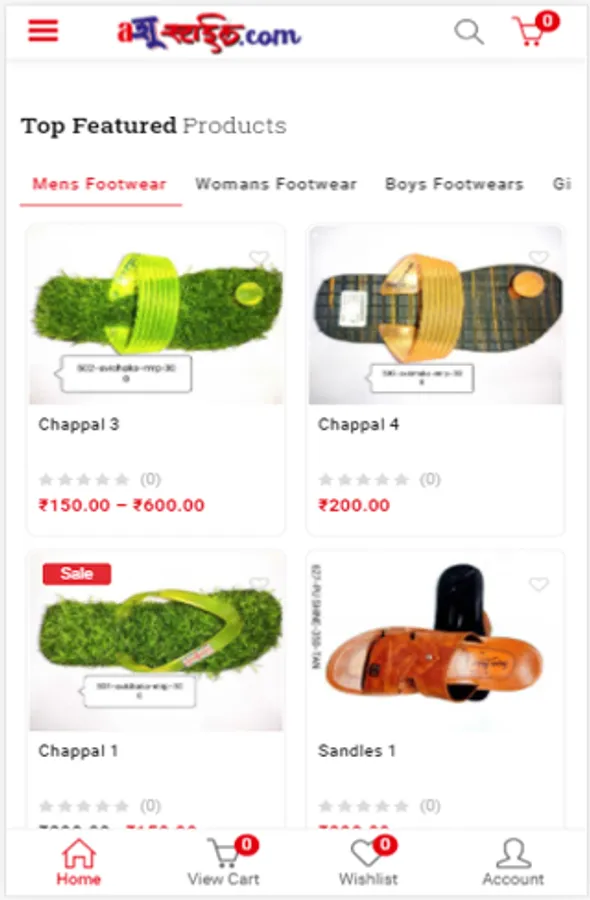Click the site logo in header

click(x=209, y=33)
